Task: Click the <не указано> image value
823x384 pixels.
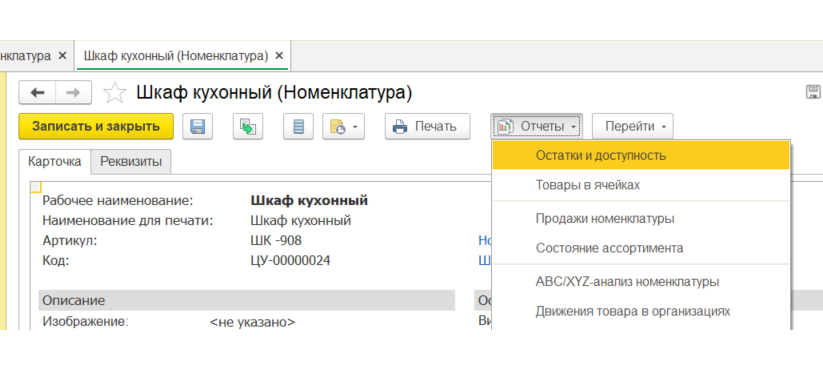Action: pos(252,322)
